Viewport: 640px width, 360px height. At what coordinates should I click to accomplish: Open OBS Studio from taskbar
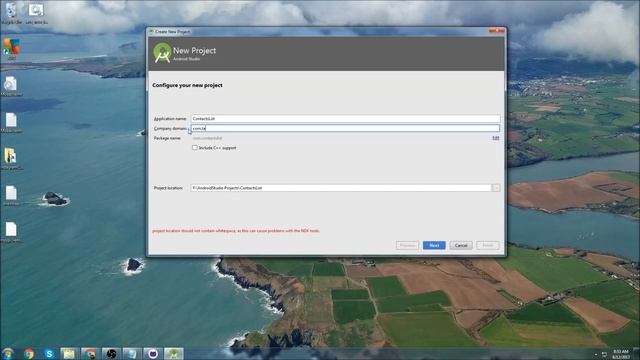click(x=111, y=354)
